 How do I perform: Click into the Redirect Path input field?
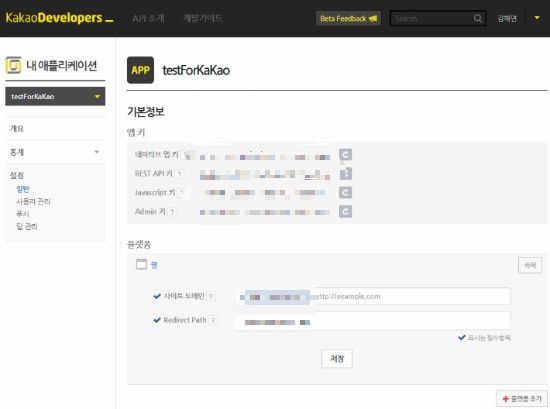coord(373,321)
